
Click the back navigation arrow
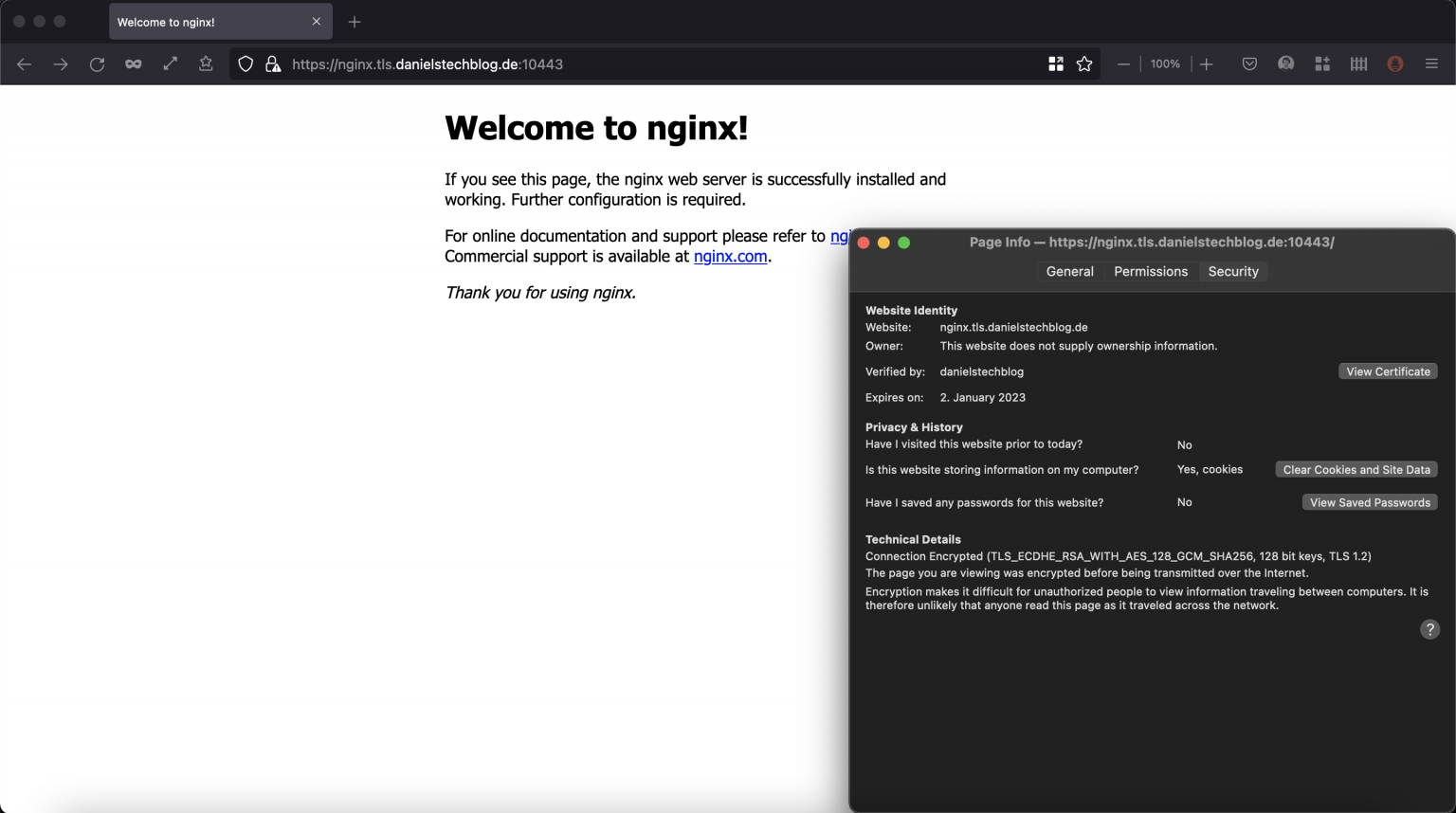point(24,63)
